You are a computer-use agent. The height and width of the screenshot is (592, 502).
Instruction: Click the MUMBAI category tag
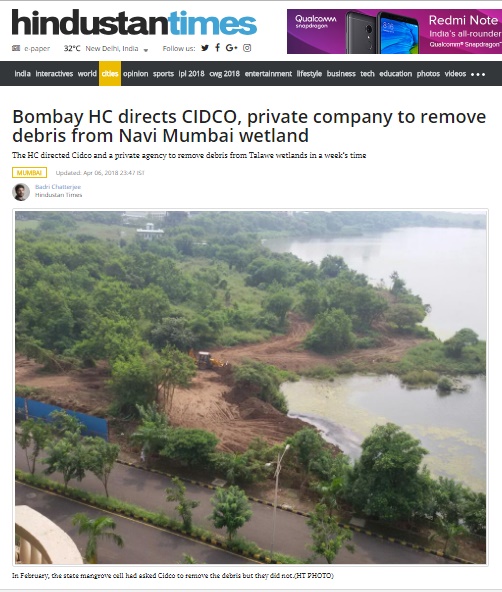[x=29, y=173]
